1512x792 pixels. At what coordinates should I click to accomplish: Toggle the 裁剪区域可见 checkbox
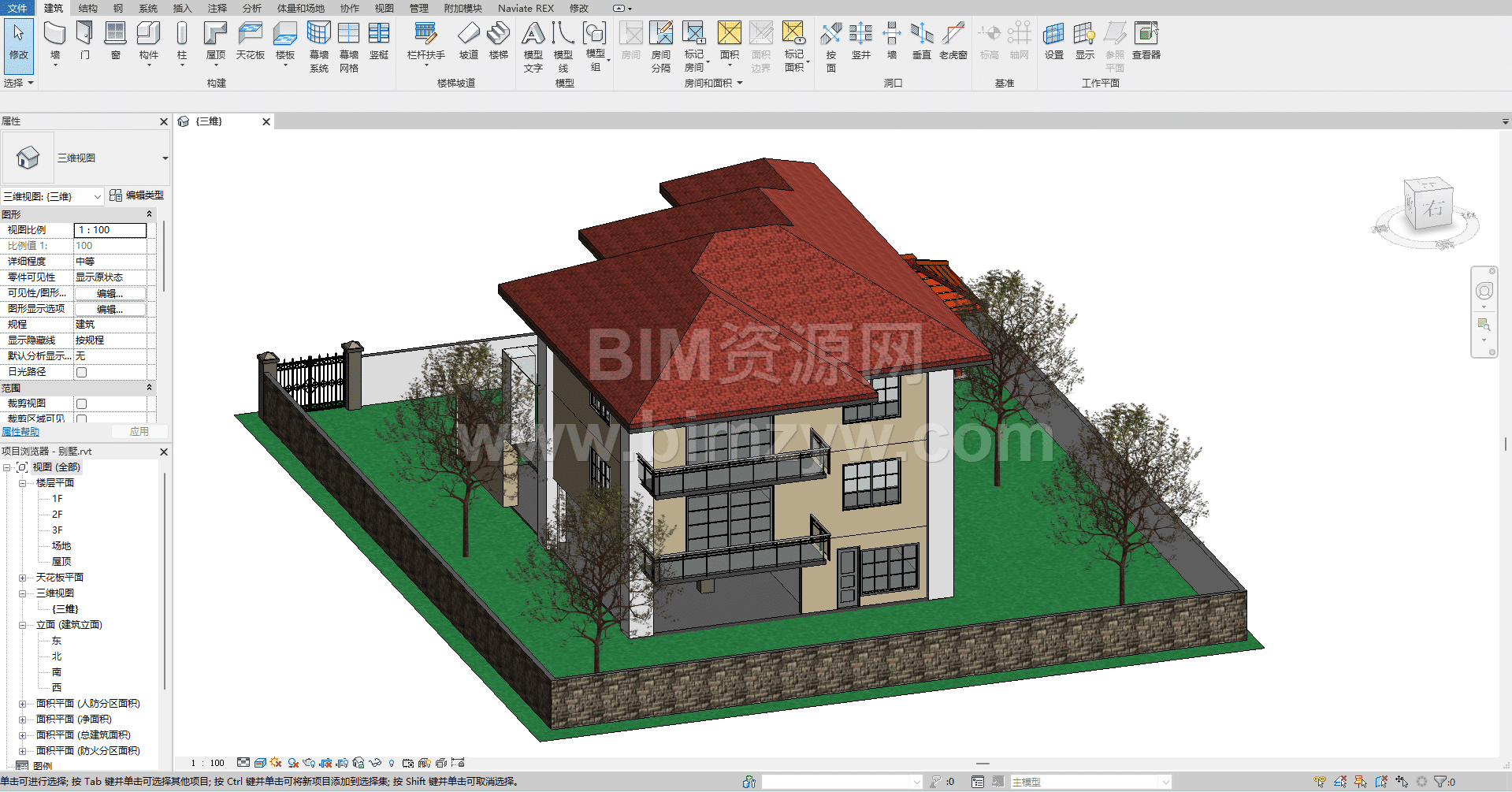click(81, 418)
